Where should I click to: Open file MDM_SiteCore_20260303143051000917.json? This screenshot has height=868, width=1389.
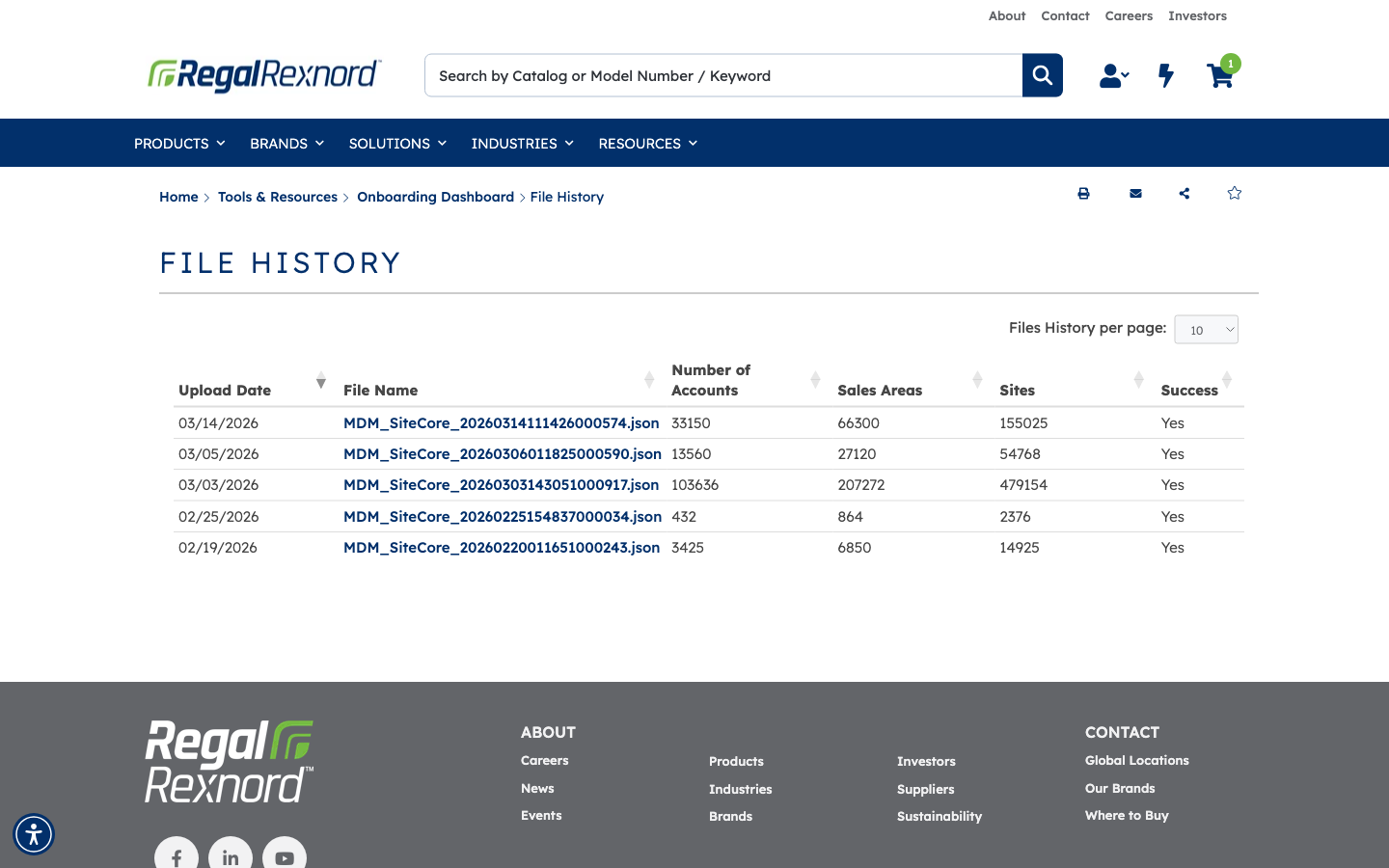pos(502,485)
